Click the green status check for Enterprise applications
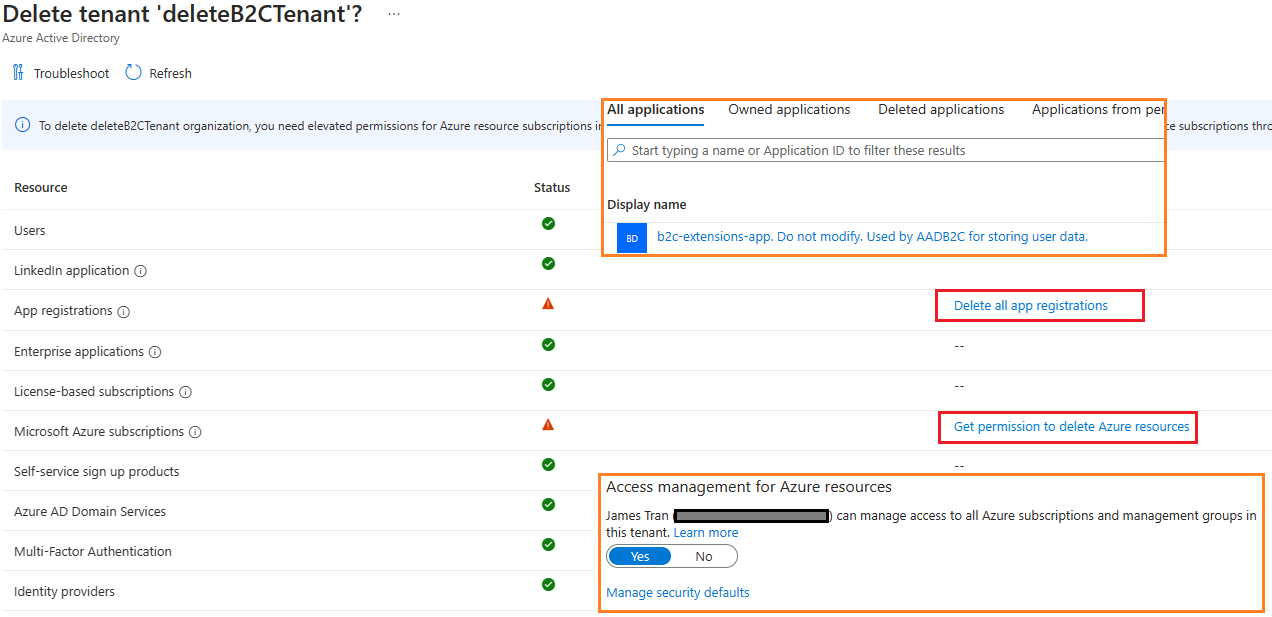 548,344
